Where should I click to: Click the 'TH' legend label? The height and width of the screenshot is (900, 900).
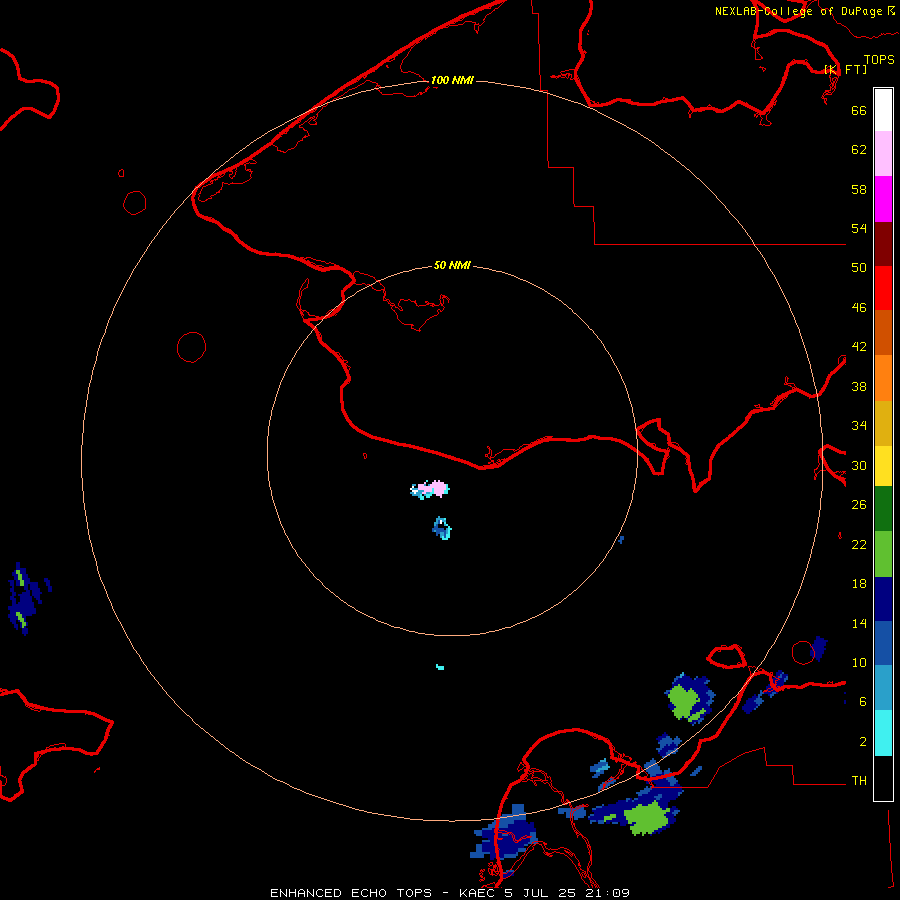click(x=859, y=781)
